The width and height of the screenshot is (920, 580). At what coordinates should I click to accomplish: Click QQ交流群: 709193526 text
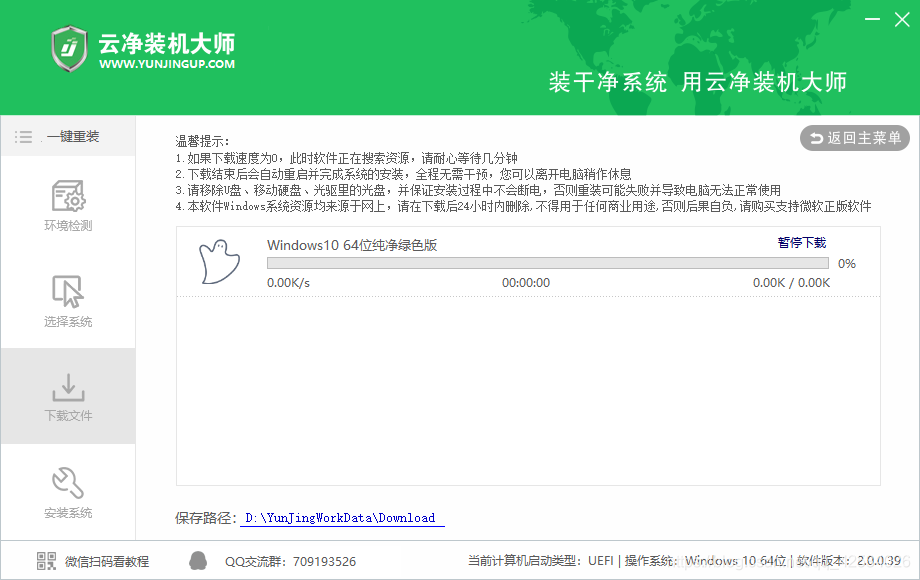point(290,562)
